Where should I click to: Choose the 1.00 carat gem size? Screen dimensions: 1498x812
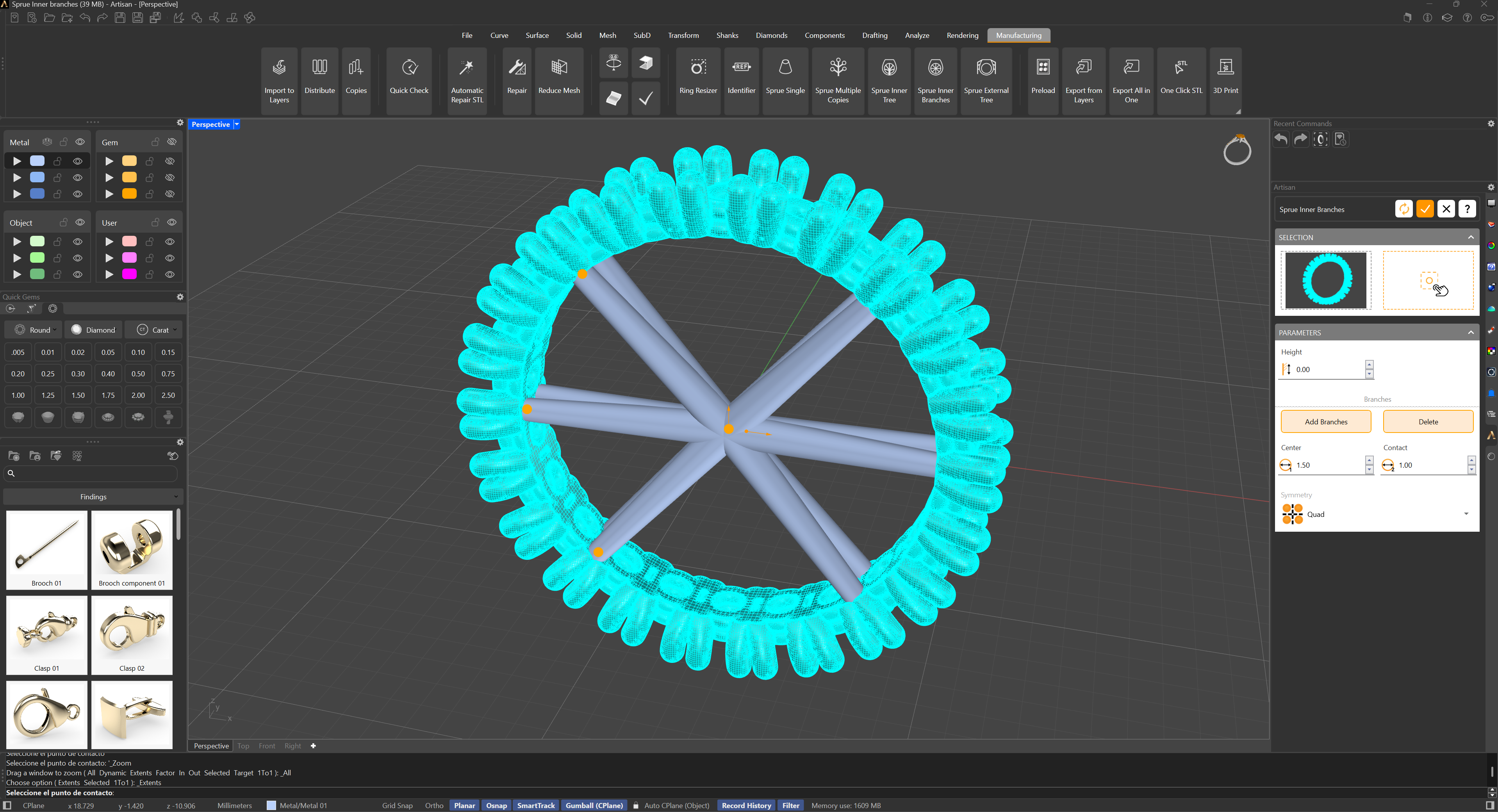pyautogui.click(x=18, y=395)
